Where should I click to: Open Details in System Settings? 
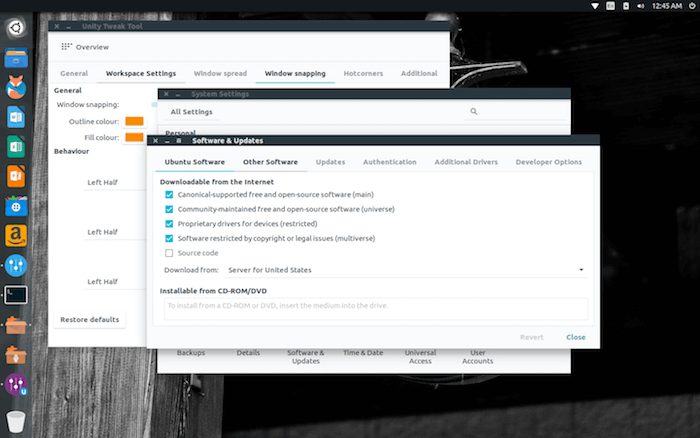(x=248, y=353)
